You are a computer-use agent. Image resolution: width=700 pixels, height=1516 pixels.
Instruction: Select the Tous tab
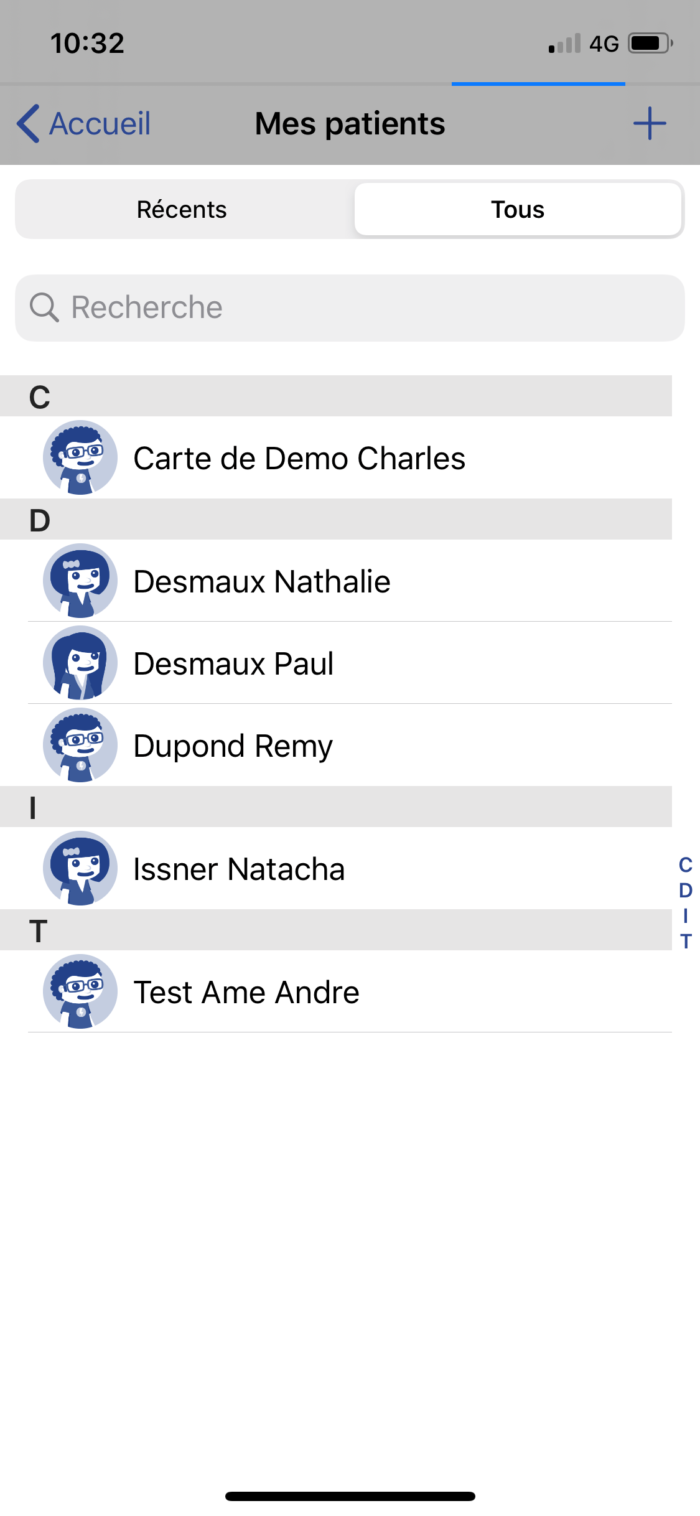(x=518, y=210)
